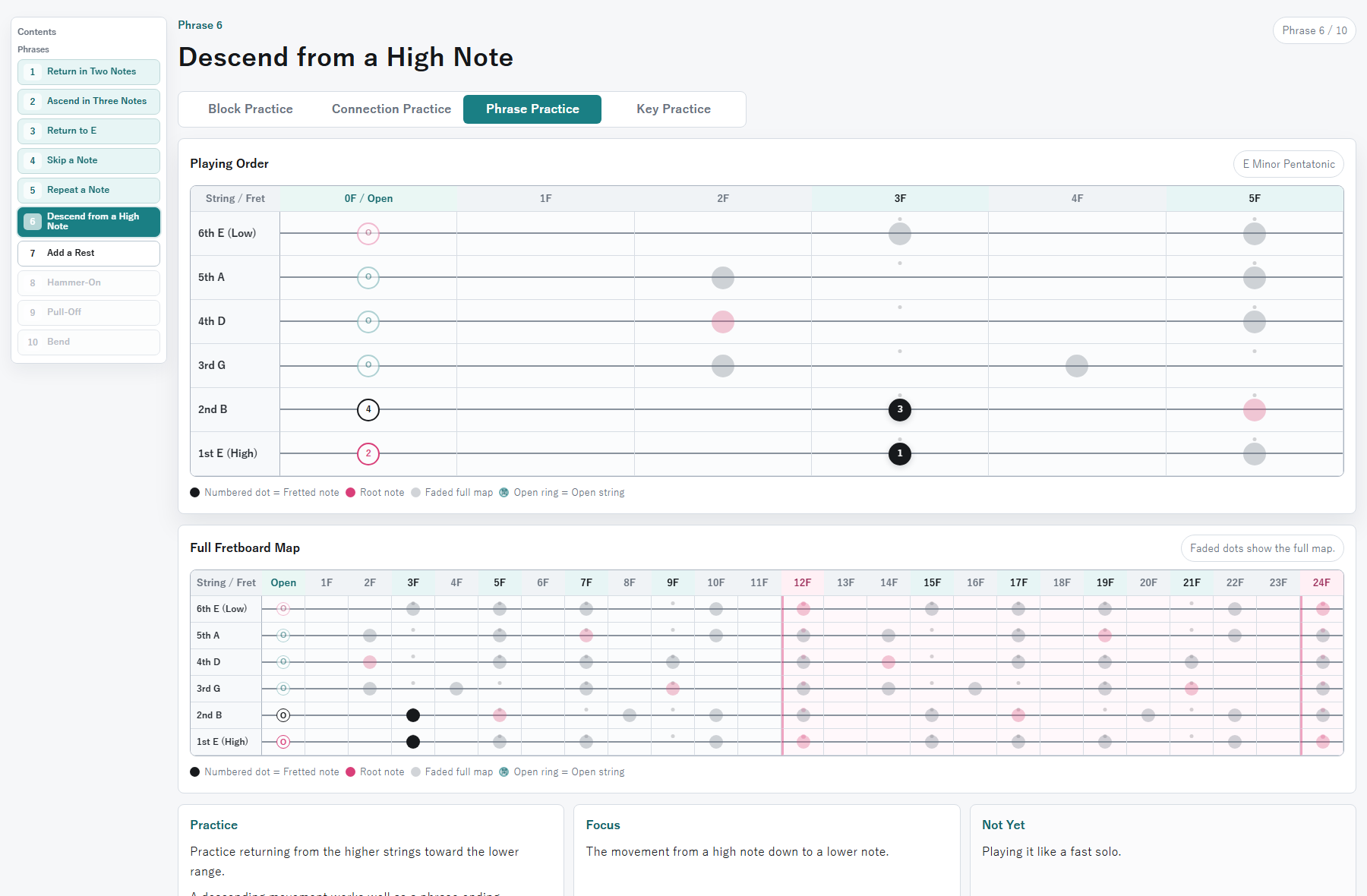The image size is (1367, 896).
Task: Open phrase 1 Return in Two Notes
Action: pyautogui.click(x=89, y=72)
